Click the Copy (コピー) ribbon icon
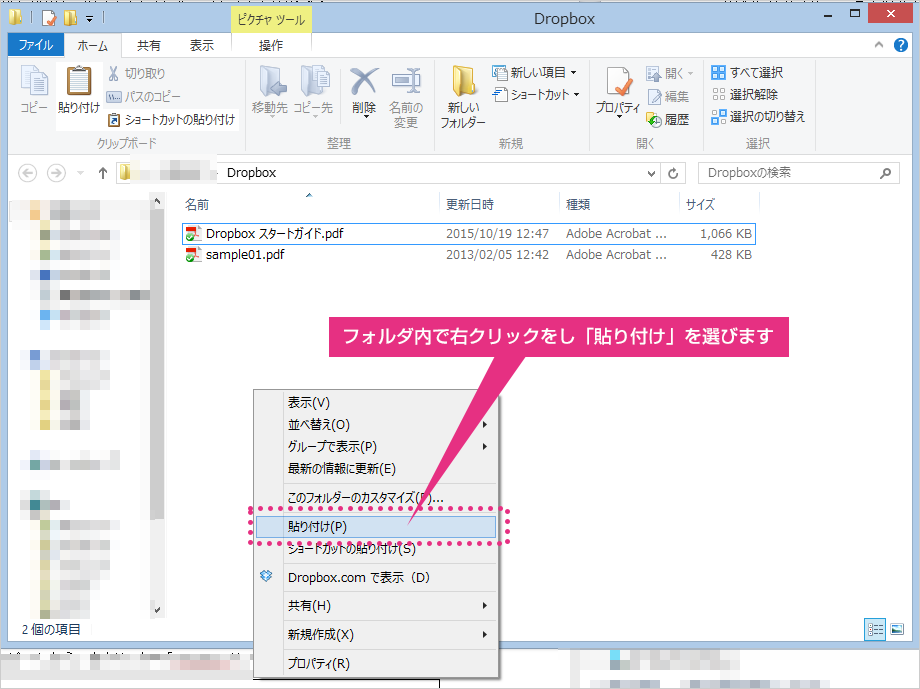 [x=34, y=90]
